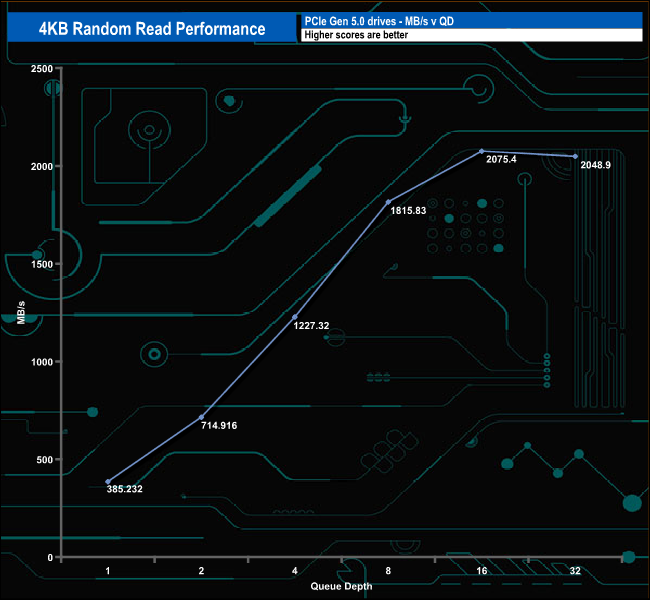
Task: Click the 4 tick label on x-axis
Action: 295,570
